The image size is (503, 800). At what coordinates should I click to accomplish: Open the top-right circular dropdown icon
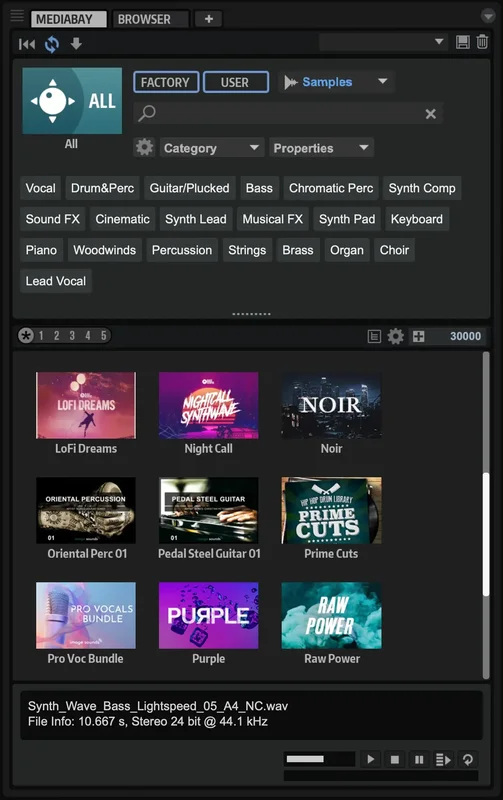click(x=488, y=16)
